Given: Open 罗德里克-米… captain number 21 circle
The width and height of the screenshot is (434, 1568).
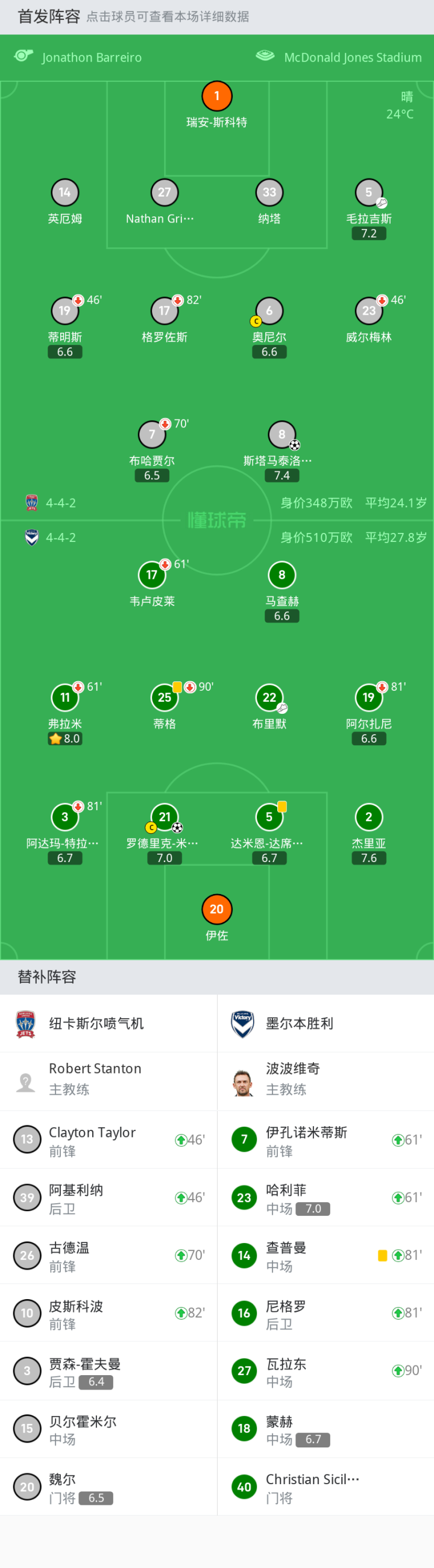Looking at the screenshot, I should click(165, 817).
